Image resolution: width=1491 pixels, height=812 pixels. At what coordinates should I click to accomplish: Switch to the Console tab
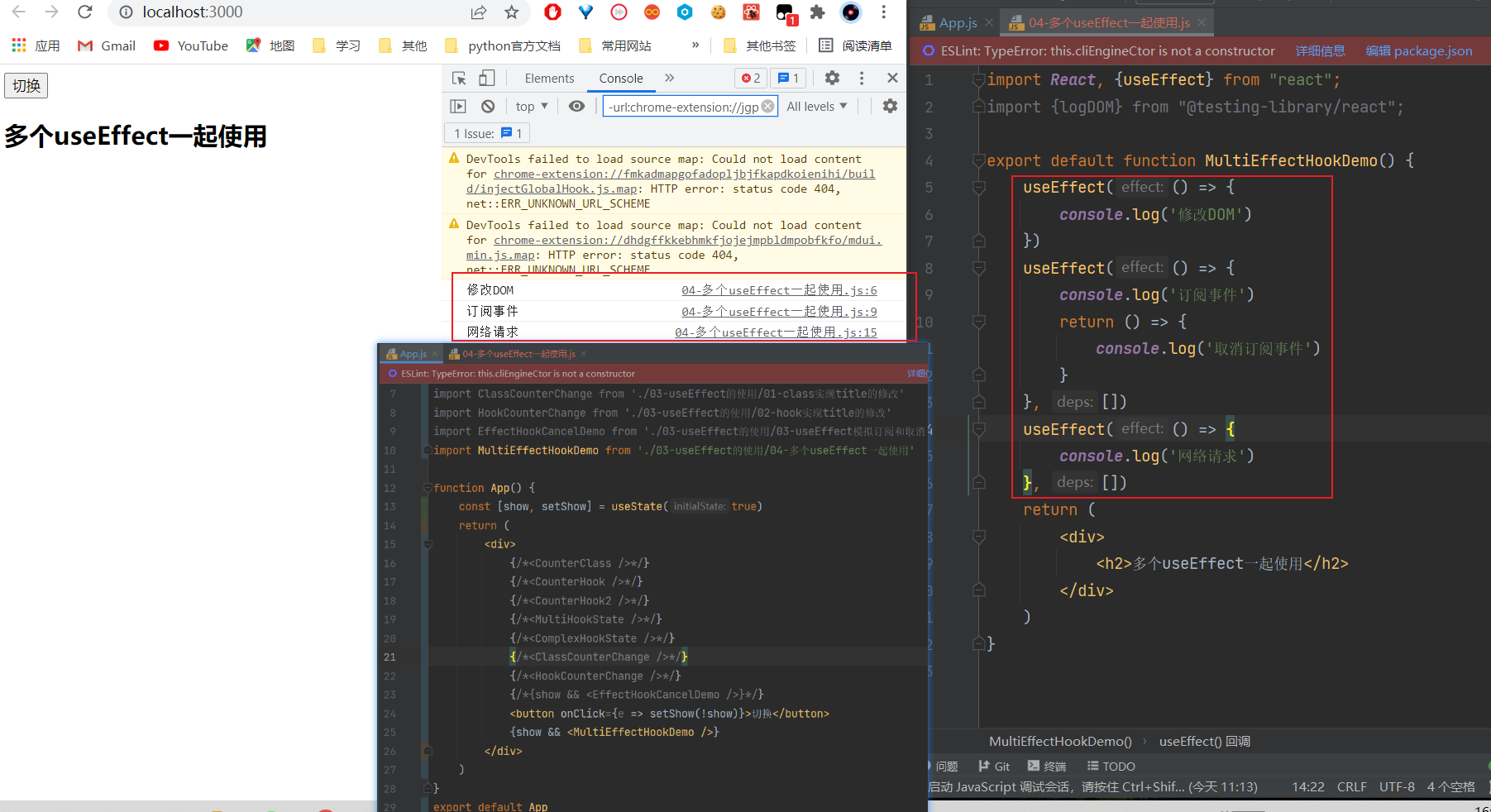tap(621, 78)
